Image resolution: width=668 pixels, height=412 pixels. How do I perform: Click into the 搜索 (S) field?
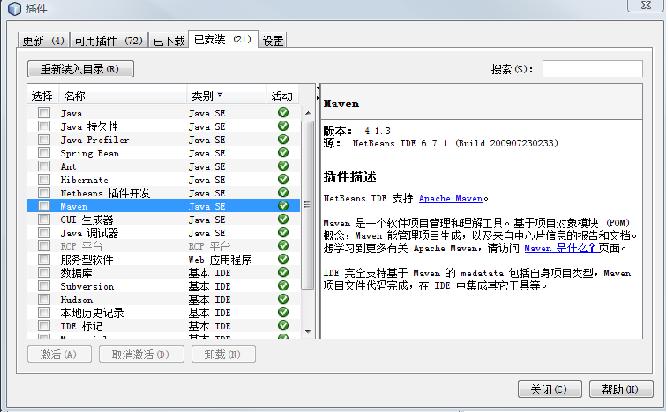coord(592,69)
